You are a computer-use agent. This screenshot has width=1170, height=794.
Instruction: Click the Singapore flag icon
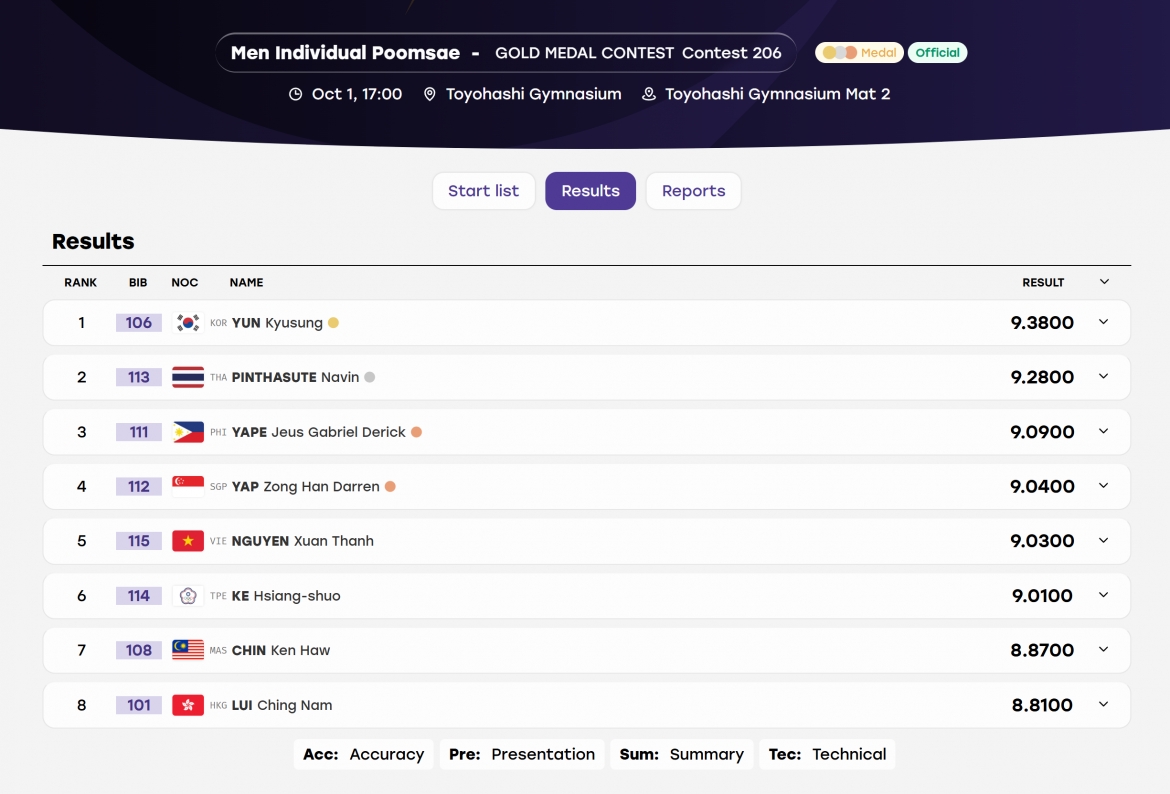tap(188, 487)
